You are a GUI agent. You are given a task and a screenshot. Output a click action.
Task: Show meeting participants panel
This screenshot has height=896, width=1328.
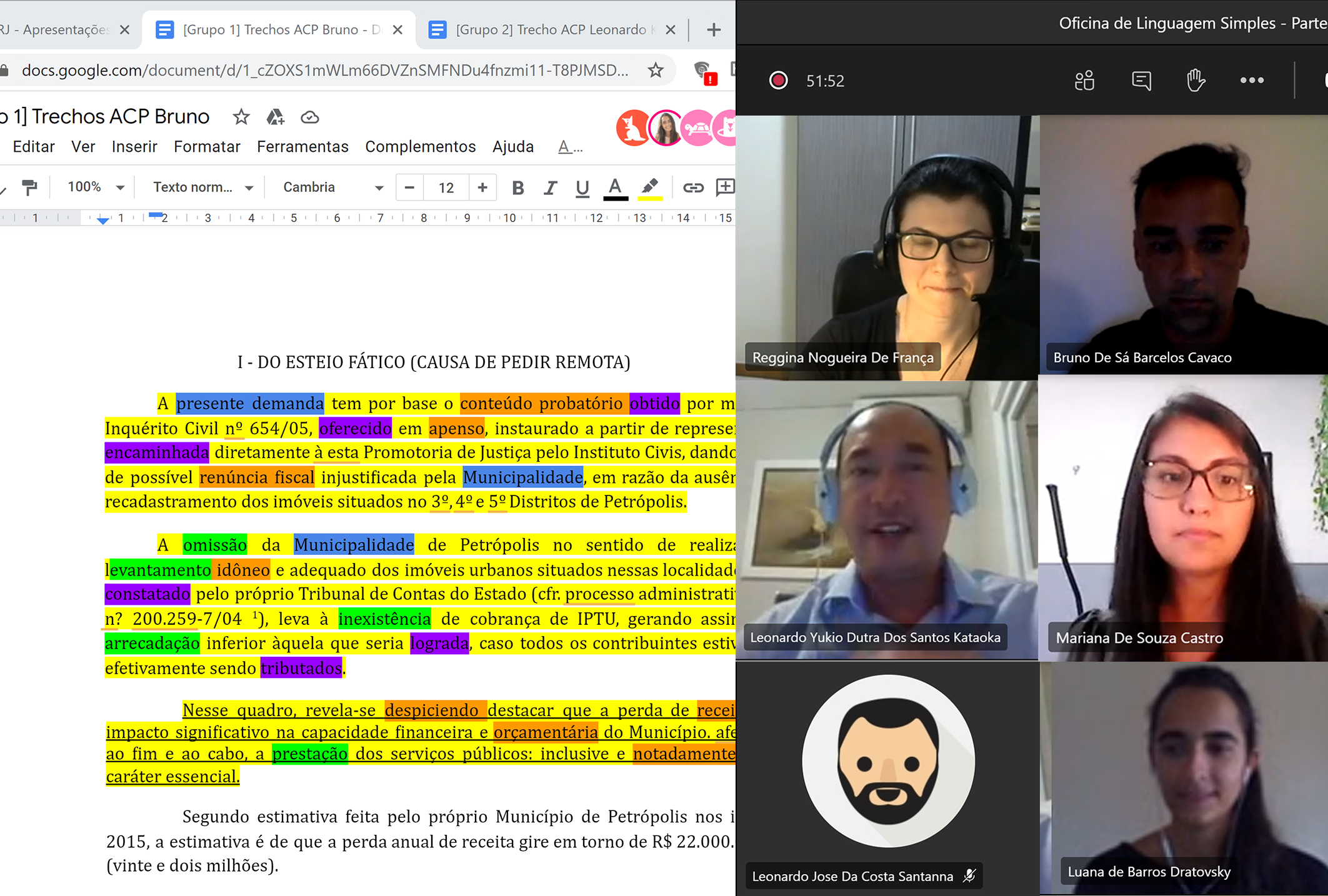[x=1084, y=81]
